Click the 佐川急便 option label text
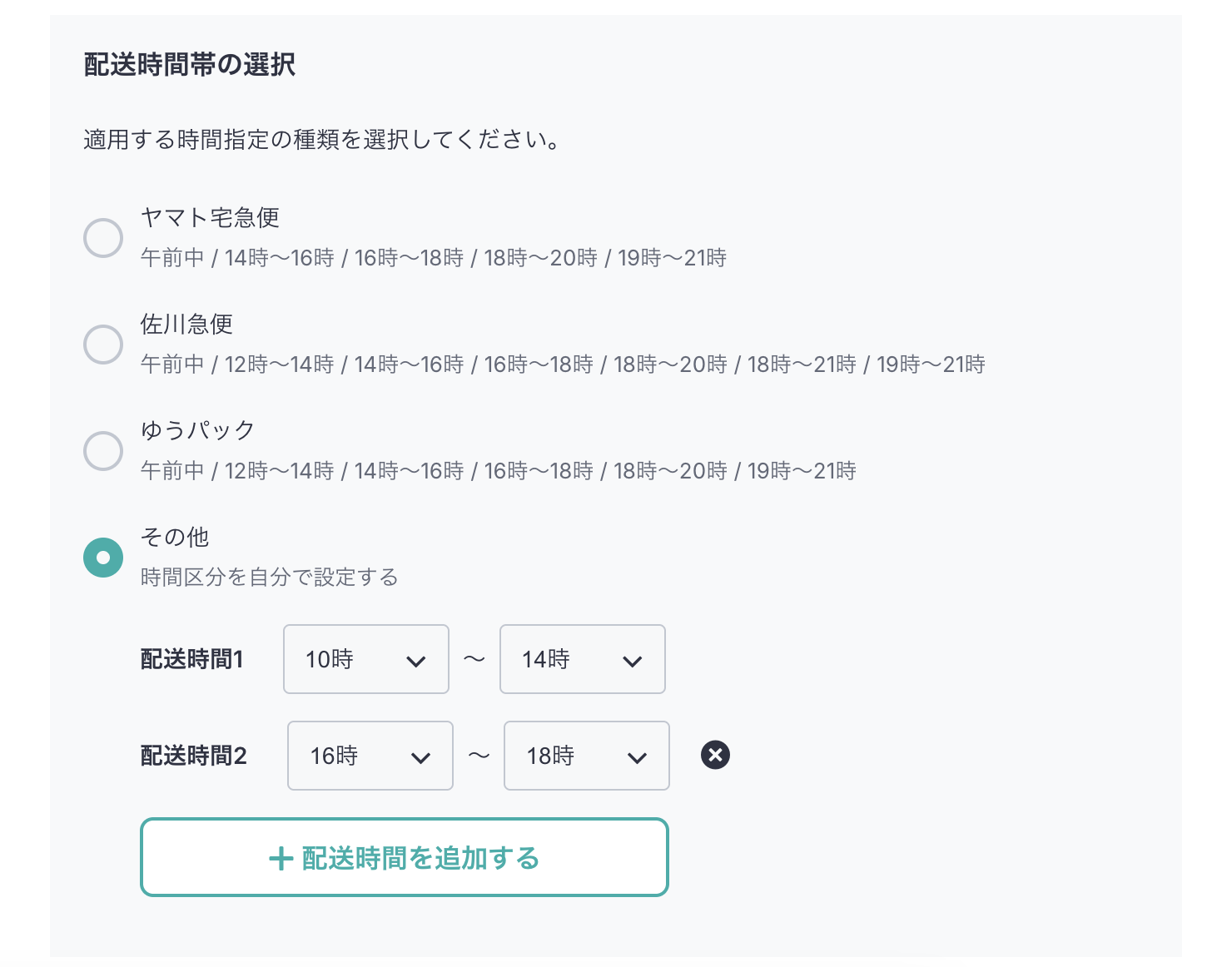The width and height of the screenshot is (1232, 967). [186, 324]
